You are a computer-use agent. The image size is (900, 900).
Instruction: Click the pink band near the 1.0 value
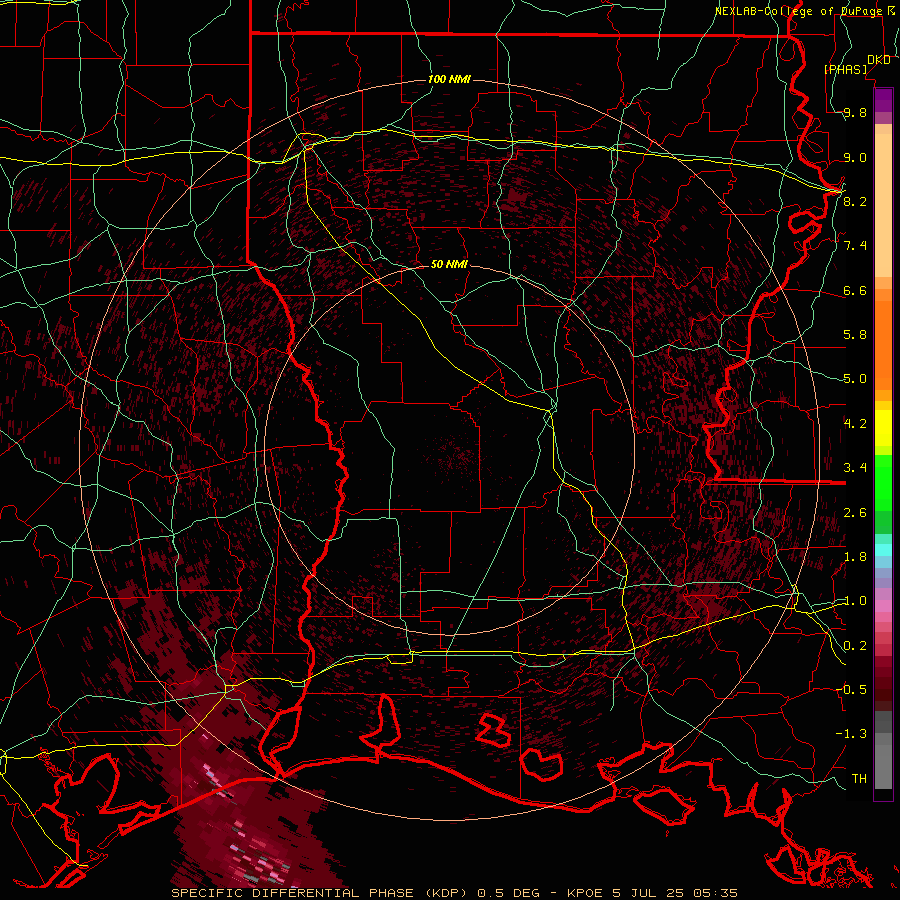click(x=883, y=606)
